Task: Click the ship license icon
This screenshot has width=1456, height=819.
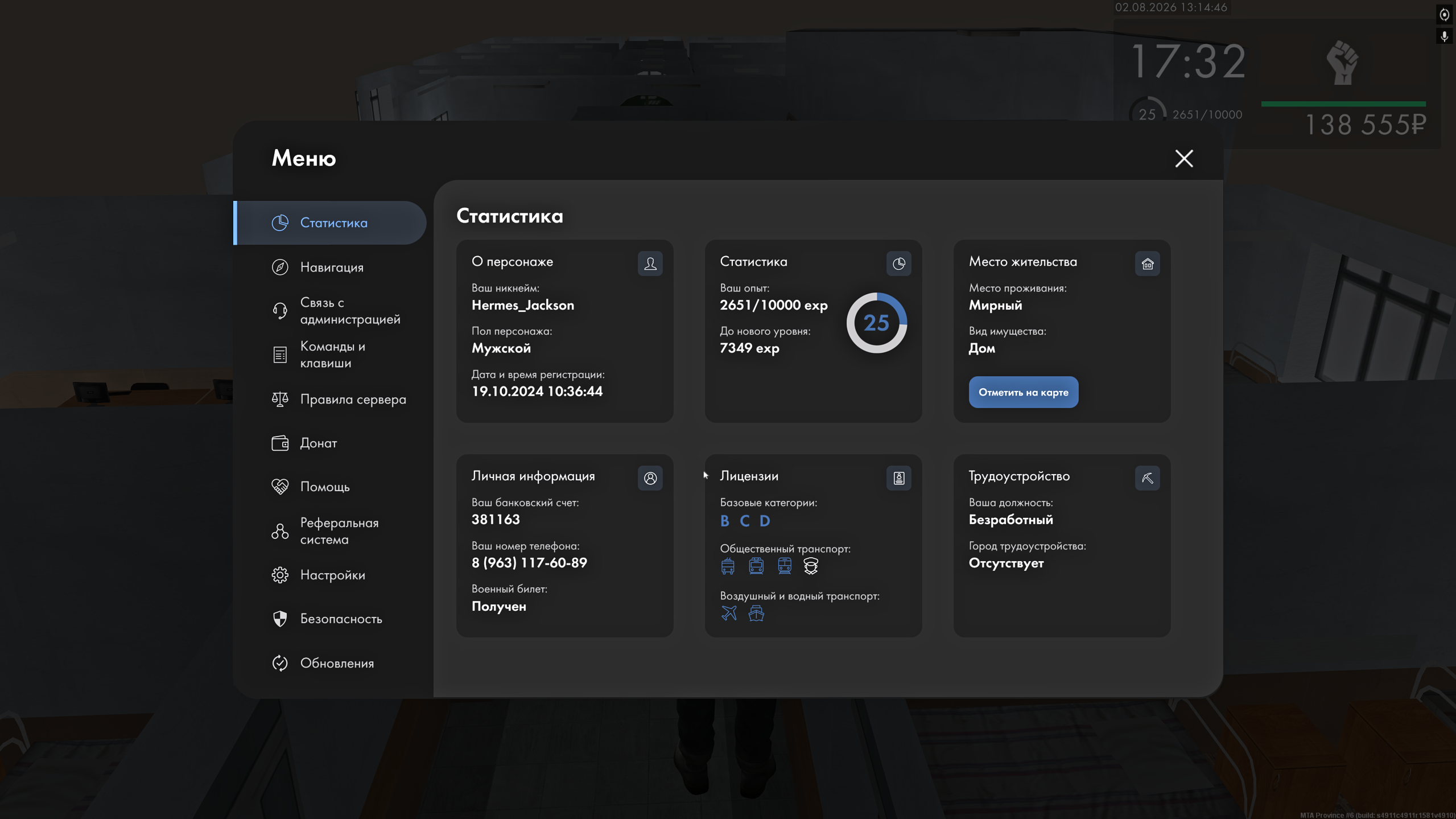Action: coord(756,614)
